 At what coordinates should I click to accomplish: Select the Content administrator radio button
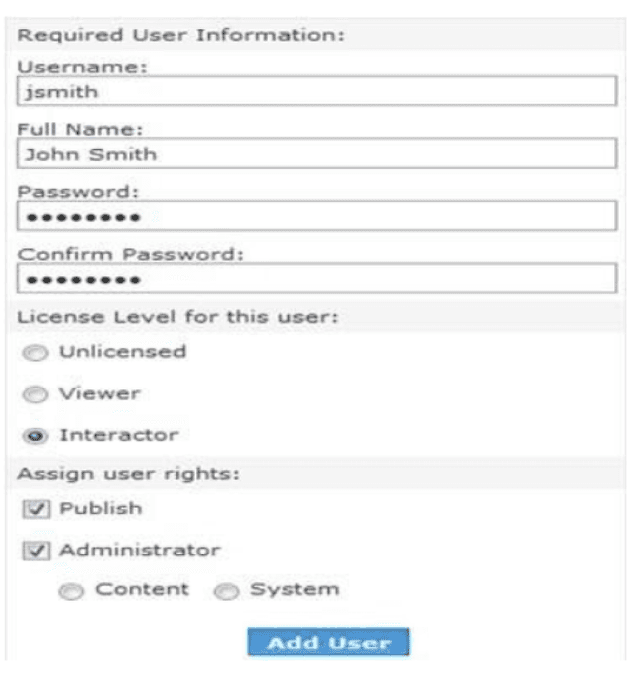tap(71, 591)
